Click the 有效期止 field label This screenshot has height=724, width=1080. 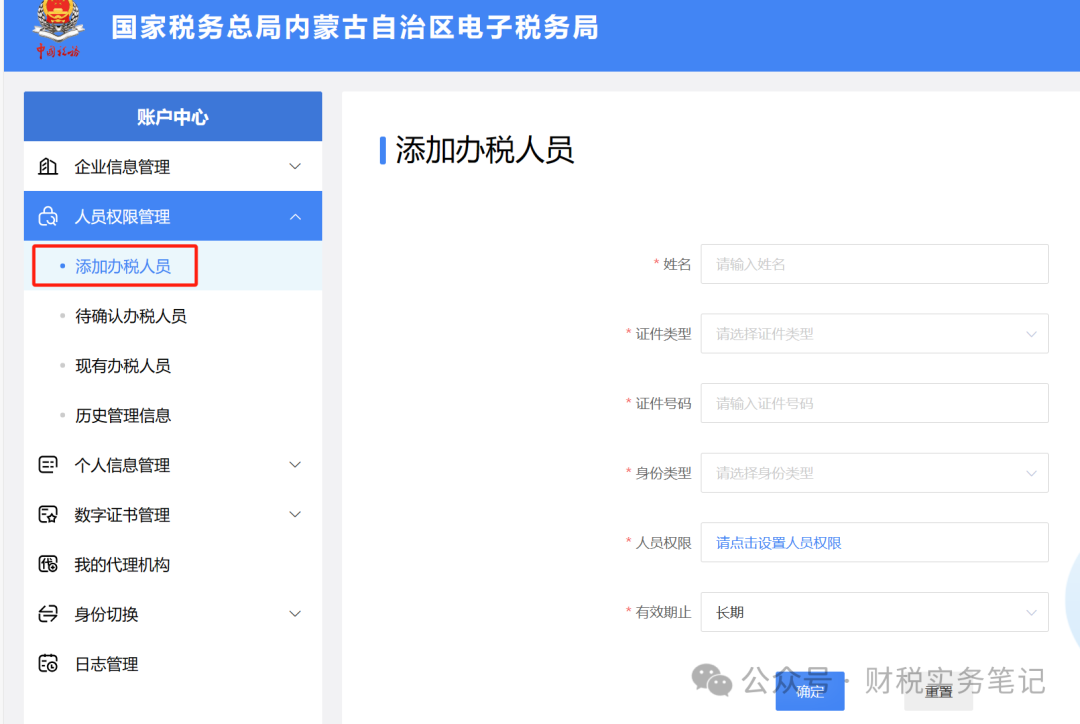coord(663,612)
